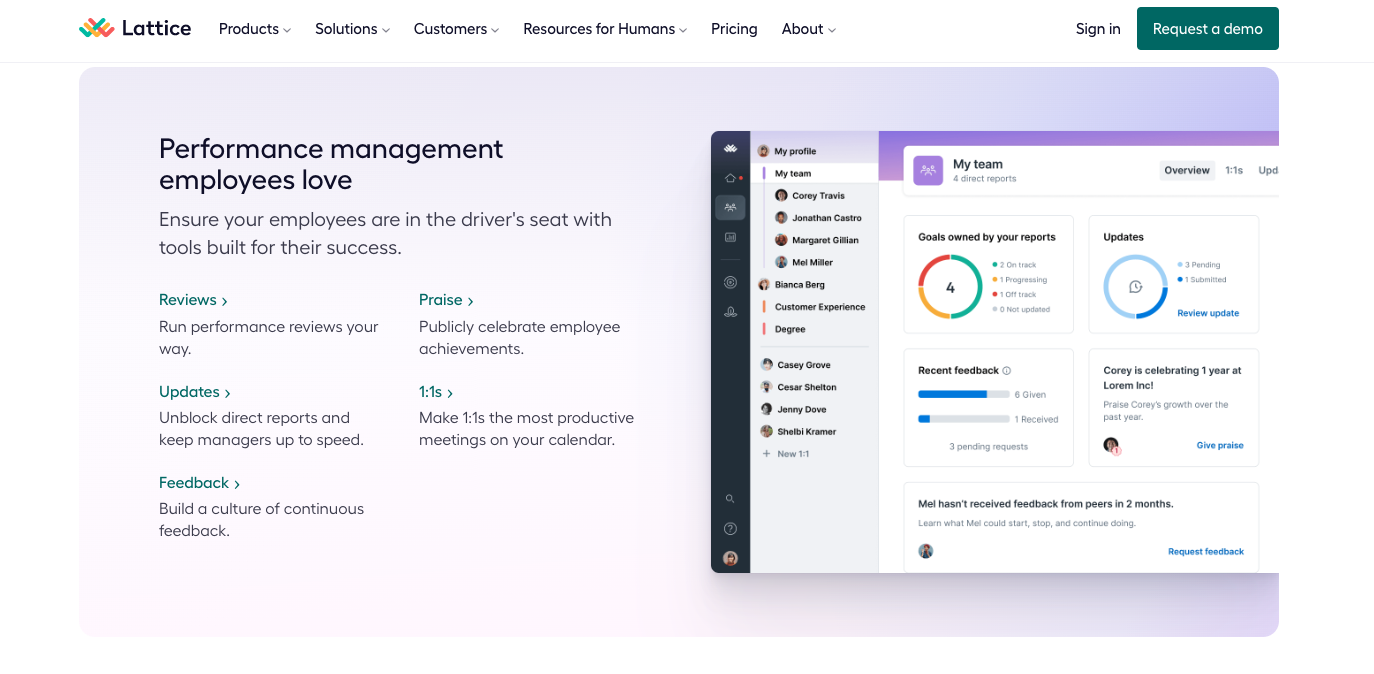The image size is (1374, 674).
Task: Expand the Resources for Humans menu
Action: pyautogui.click(x=605, y=29)
